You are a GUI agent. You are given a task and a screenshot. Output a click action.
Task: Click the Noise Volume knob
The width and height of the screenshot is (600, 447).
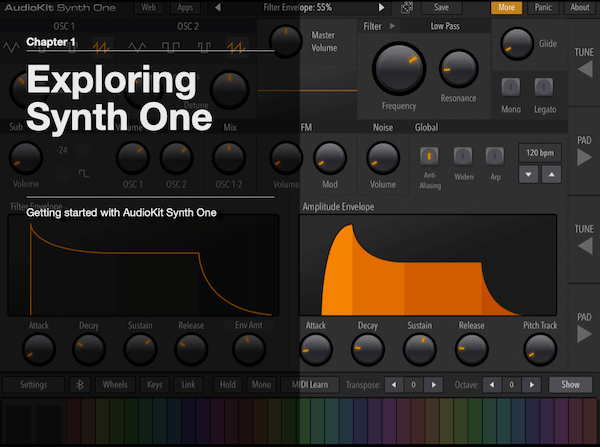(x=383, y=158)
